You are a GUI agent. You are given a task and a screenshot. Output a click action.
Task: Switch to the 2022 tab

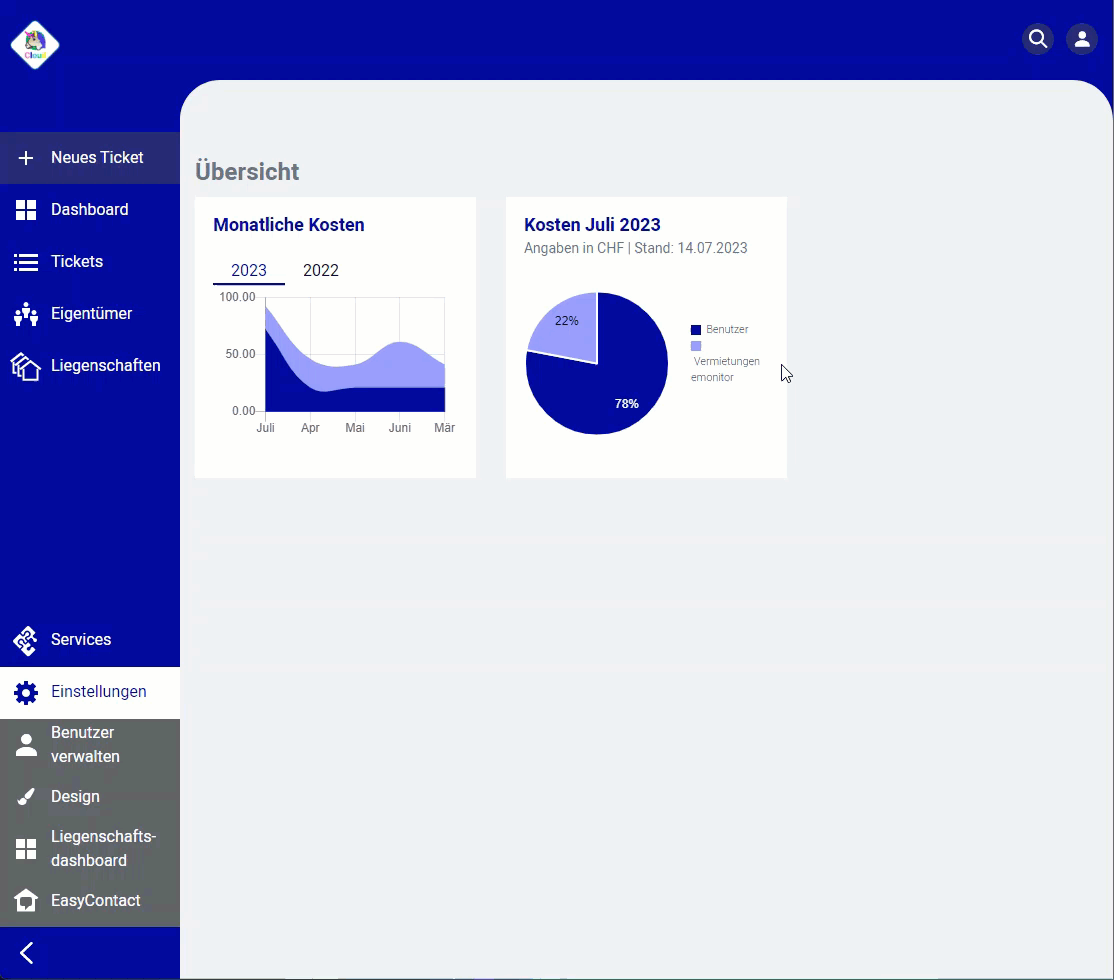click(321, 271)
